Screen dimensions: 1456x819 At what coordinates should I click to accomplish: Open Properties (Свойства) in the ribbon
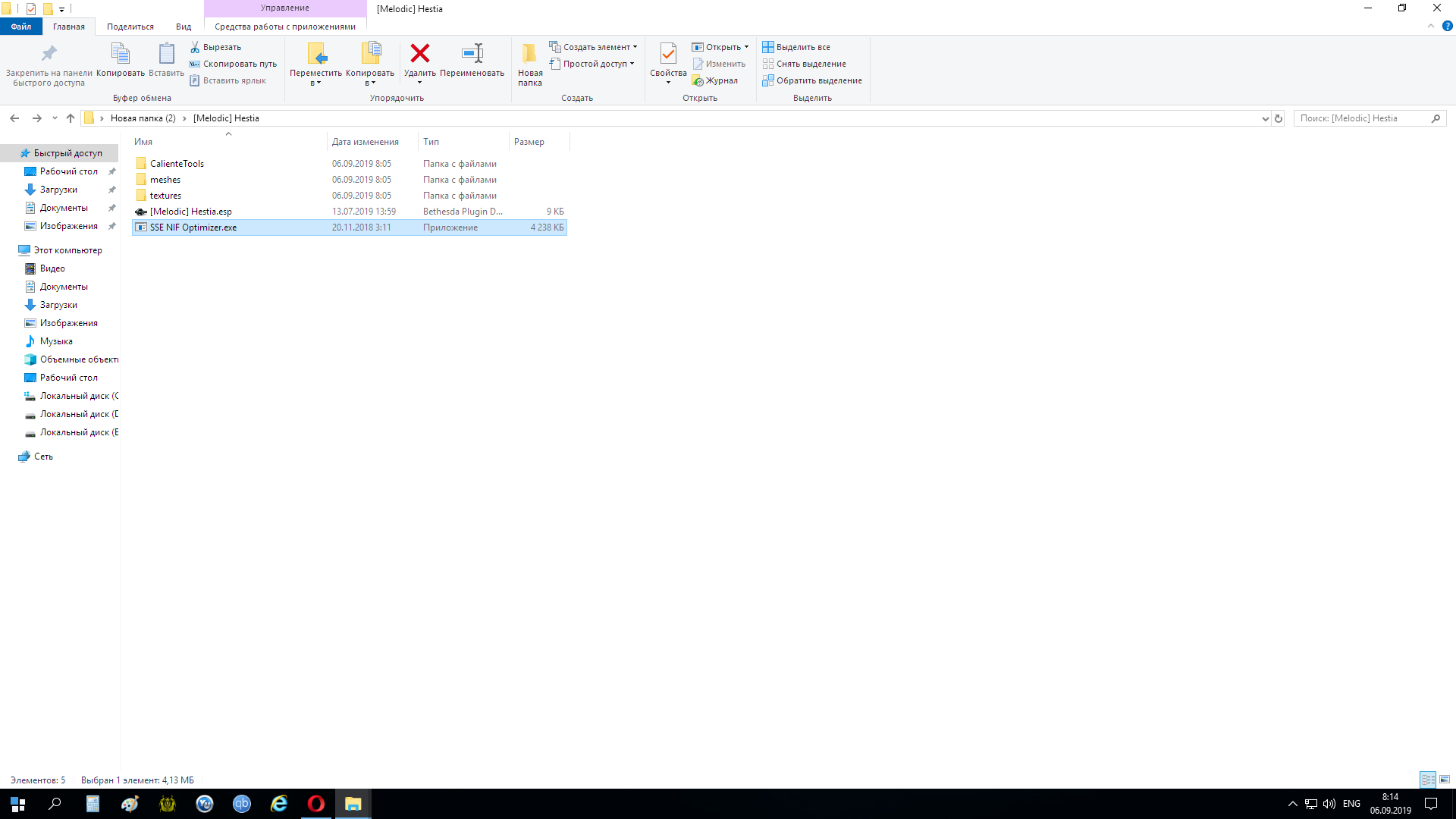point(667,54)
